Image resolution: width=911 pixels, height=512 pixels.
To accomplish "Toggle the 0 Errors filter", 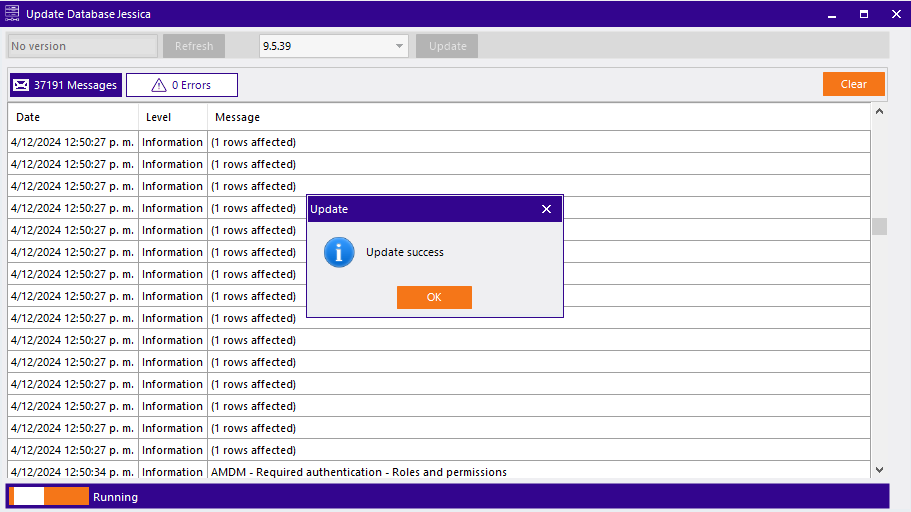I will click(x=182, y=85).
